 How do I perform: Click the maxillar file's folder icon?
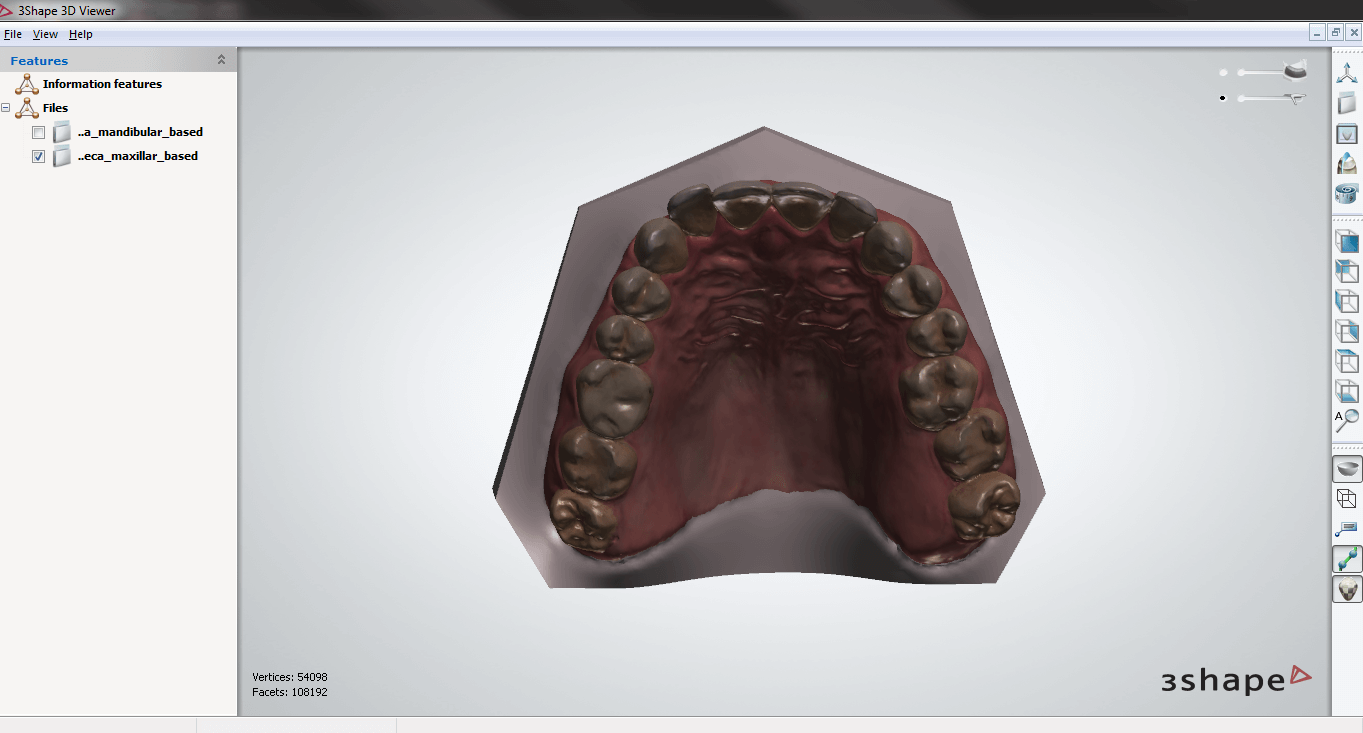point(62,156)
